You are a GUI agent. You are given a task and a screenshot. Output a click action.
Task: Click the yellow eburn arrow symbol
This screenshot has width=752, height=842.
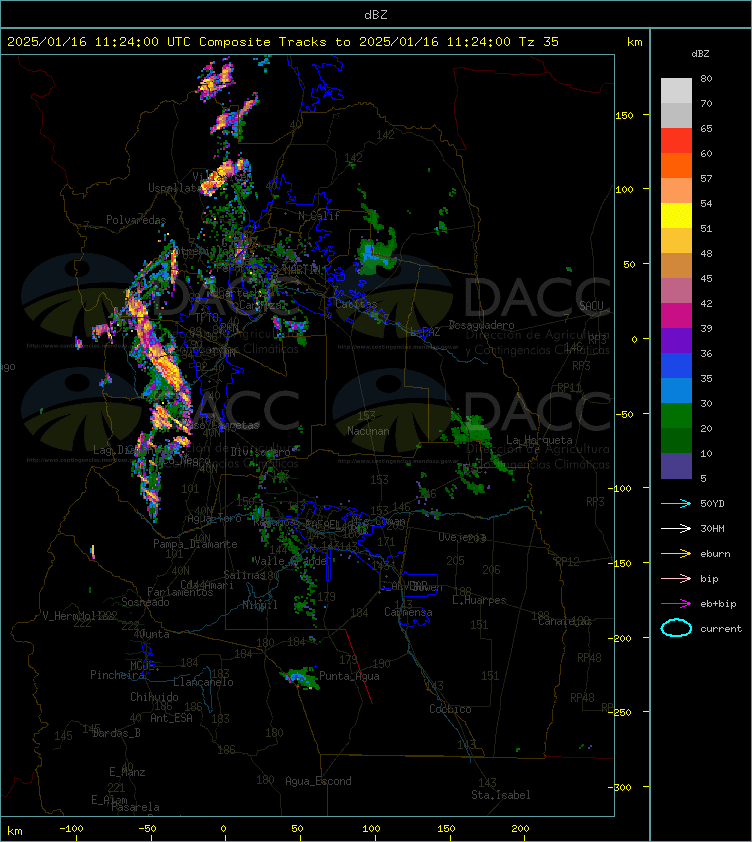tap(676, 554)
